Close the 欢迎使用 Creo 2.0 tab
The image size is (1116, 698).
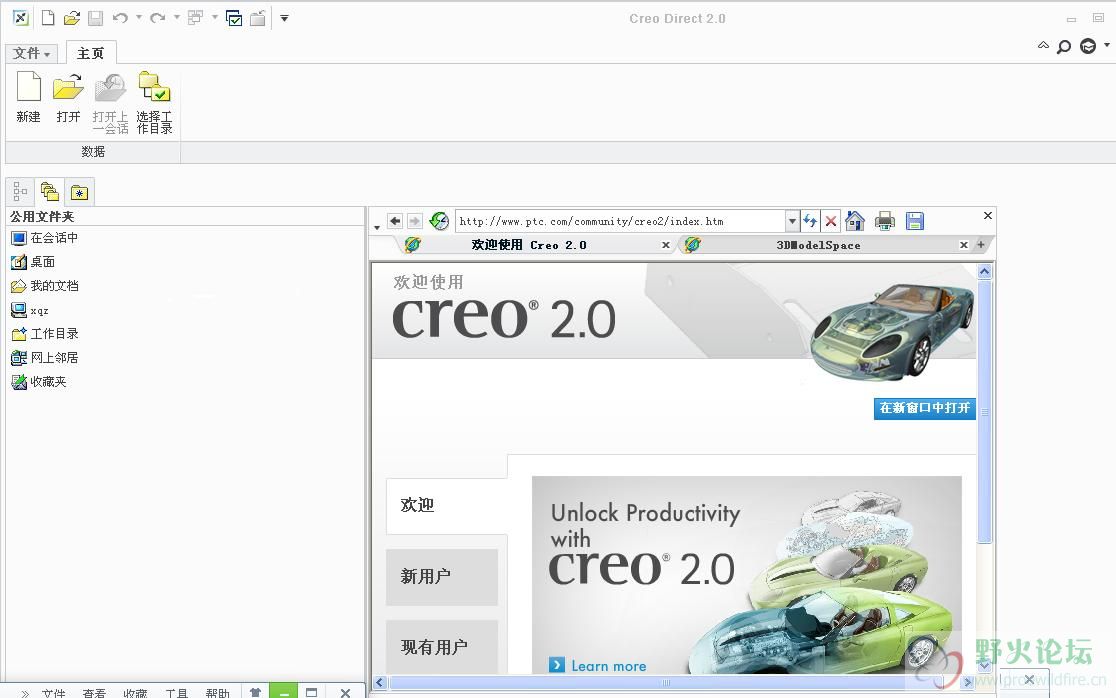tap(665, 245)
